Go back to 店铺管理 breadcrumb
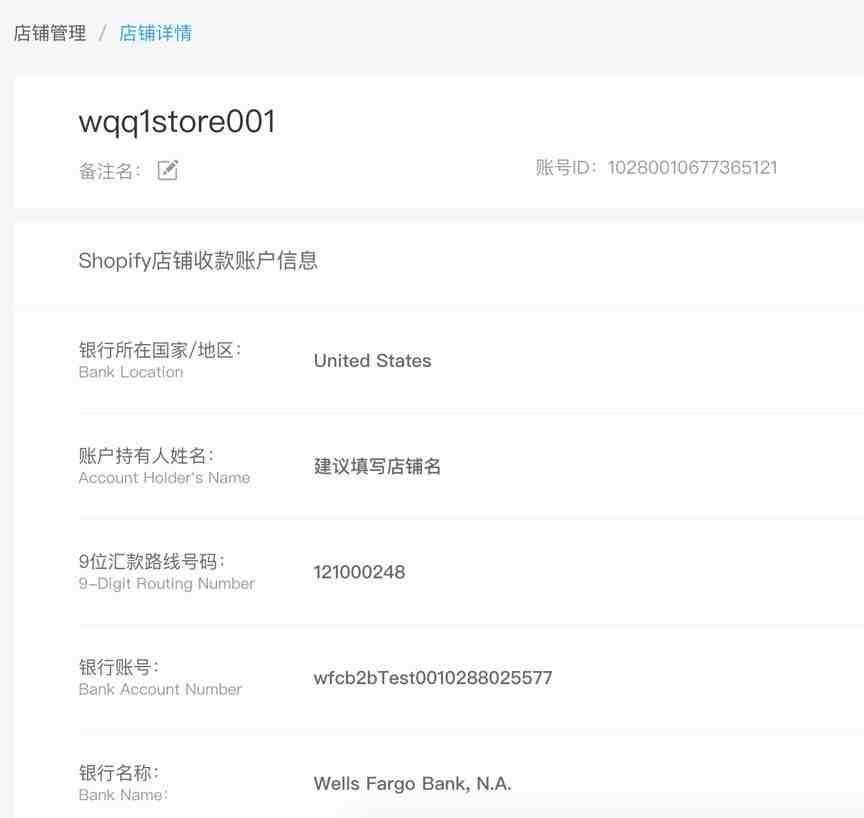This screenshot has height=818, width=864. 50,33
